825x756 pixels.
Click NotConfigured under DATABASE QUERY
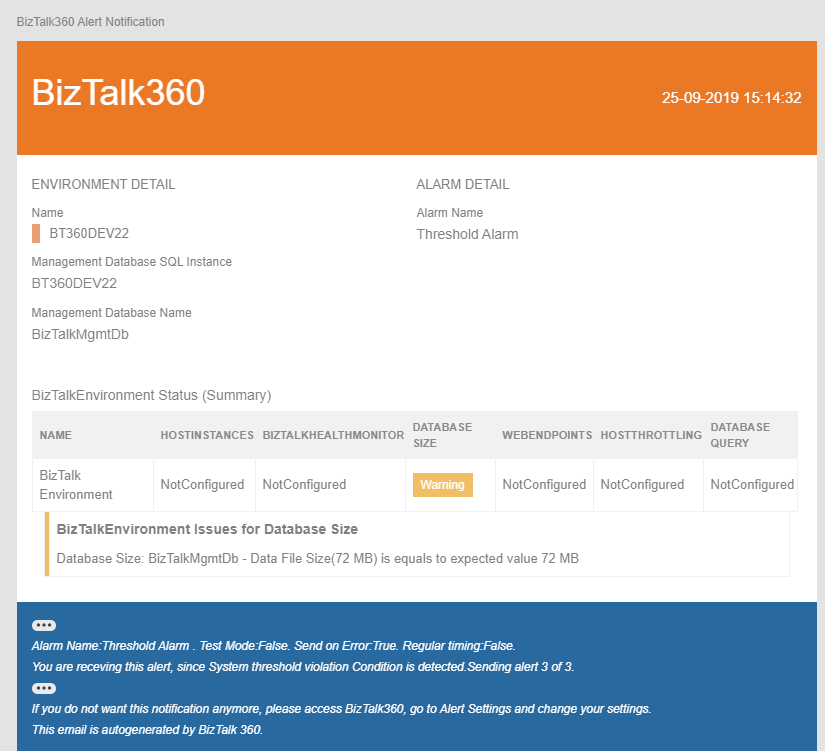pos(752,485)
